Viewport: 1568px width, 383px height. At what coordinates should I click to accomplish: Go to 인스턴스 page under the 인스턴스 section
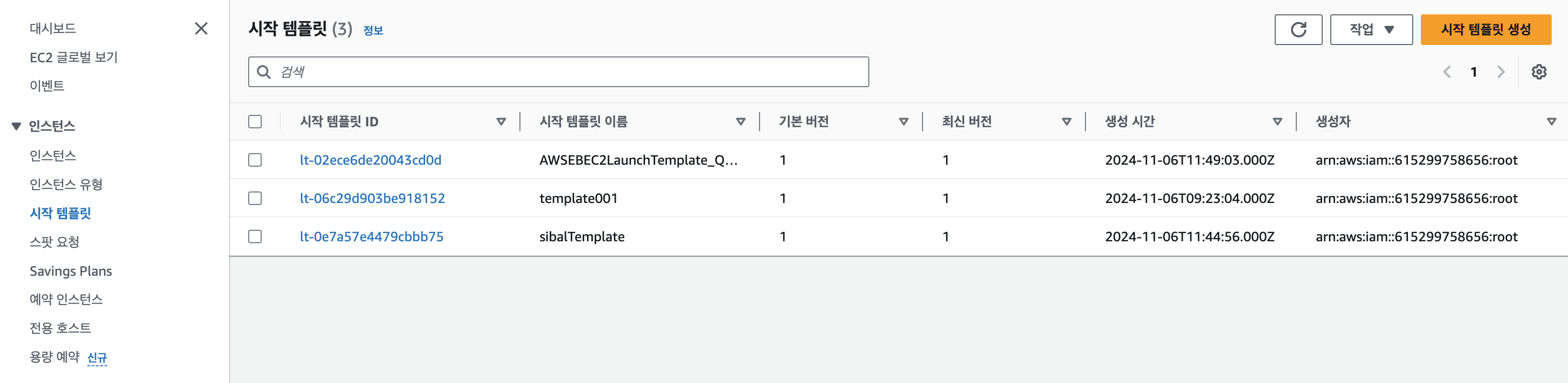(x=53, y=156)
